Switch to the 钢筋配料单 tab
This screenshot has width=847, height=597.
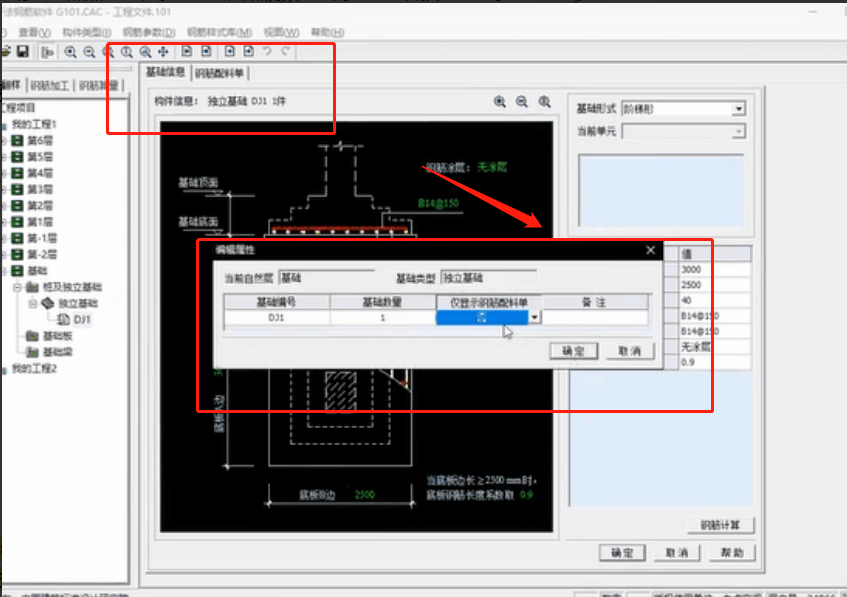pyautogui.click(x=219, y=73)
